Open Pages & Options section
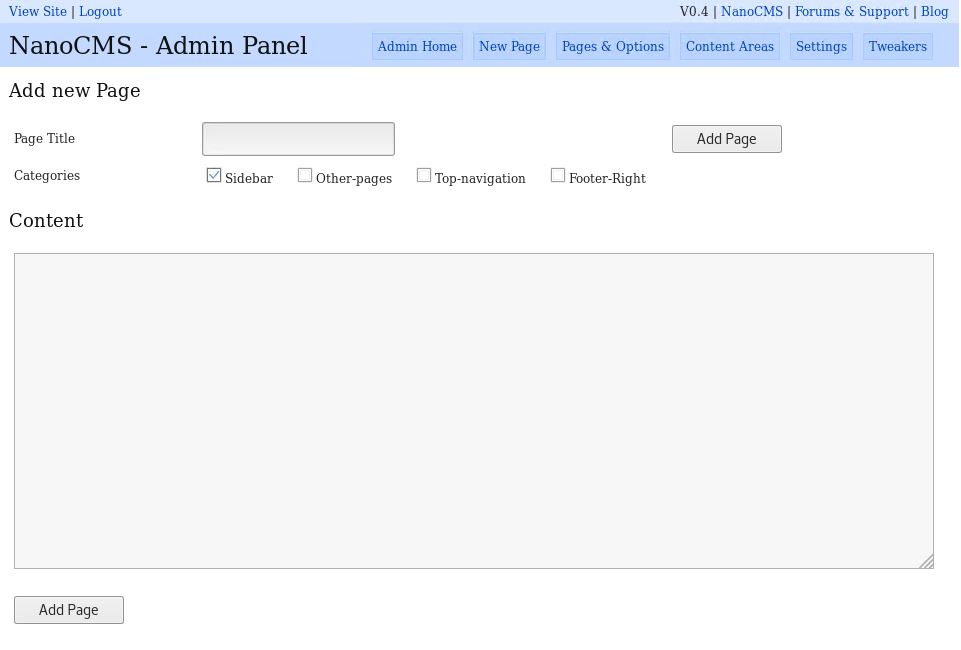 point(612,47)
